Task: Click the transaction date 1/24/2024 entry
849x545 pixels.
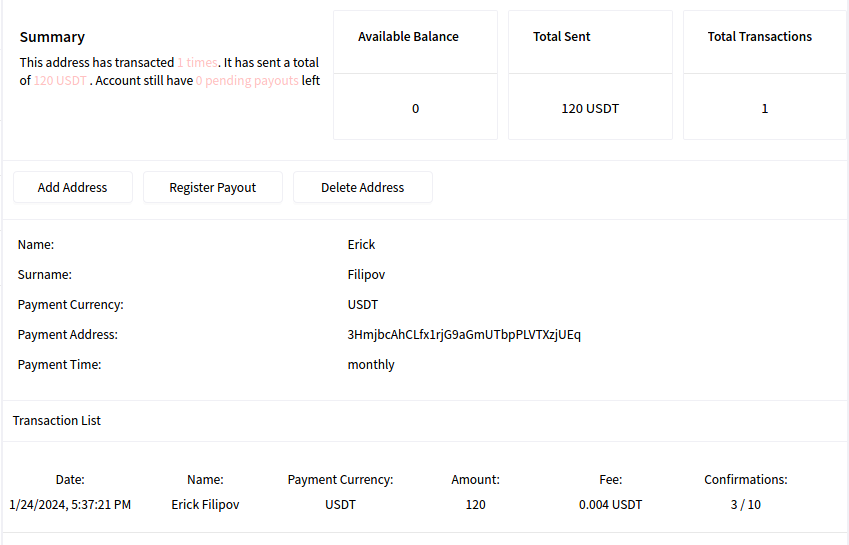Action: tap(70, 505)
